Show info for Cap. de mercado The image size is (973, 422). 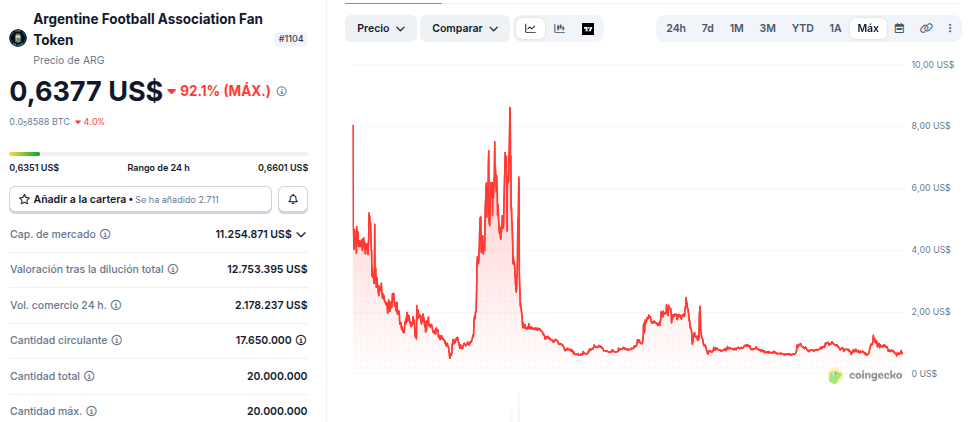pos(105,235)
